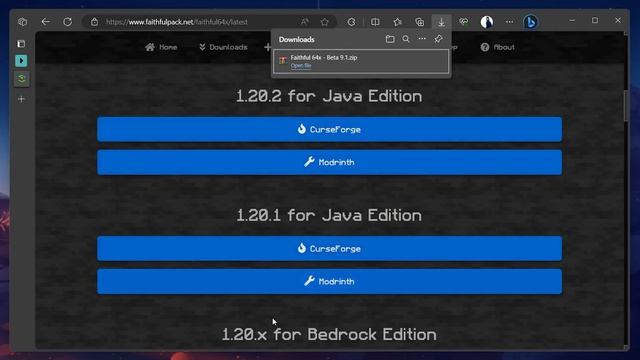Click the page vertical scrollbar thumb
The image size is (640, 360).
pos(626,105)
